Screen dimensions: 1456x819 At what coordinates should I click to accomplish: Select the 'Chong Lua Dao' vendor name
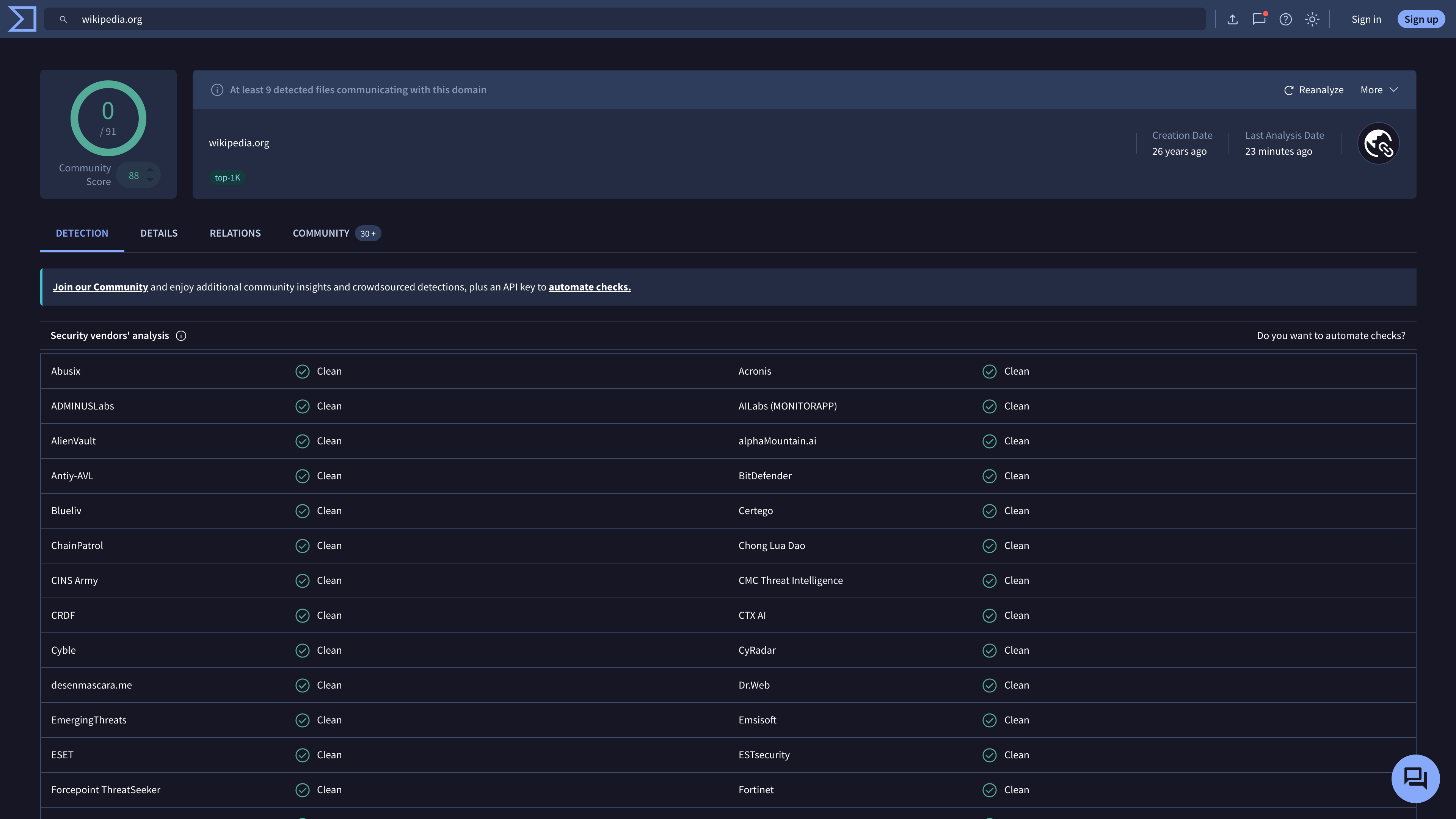pos(772,546)
